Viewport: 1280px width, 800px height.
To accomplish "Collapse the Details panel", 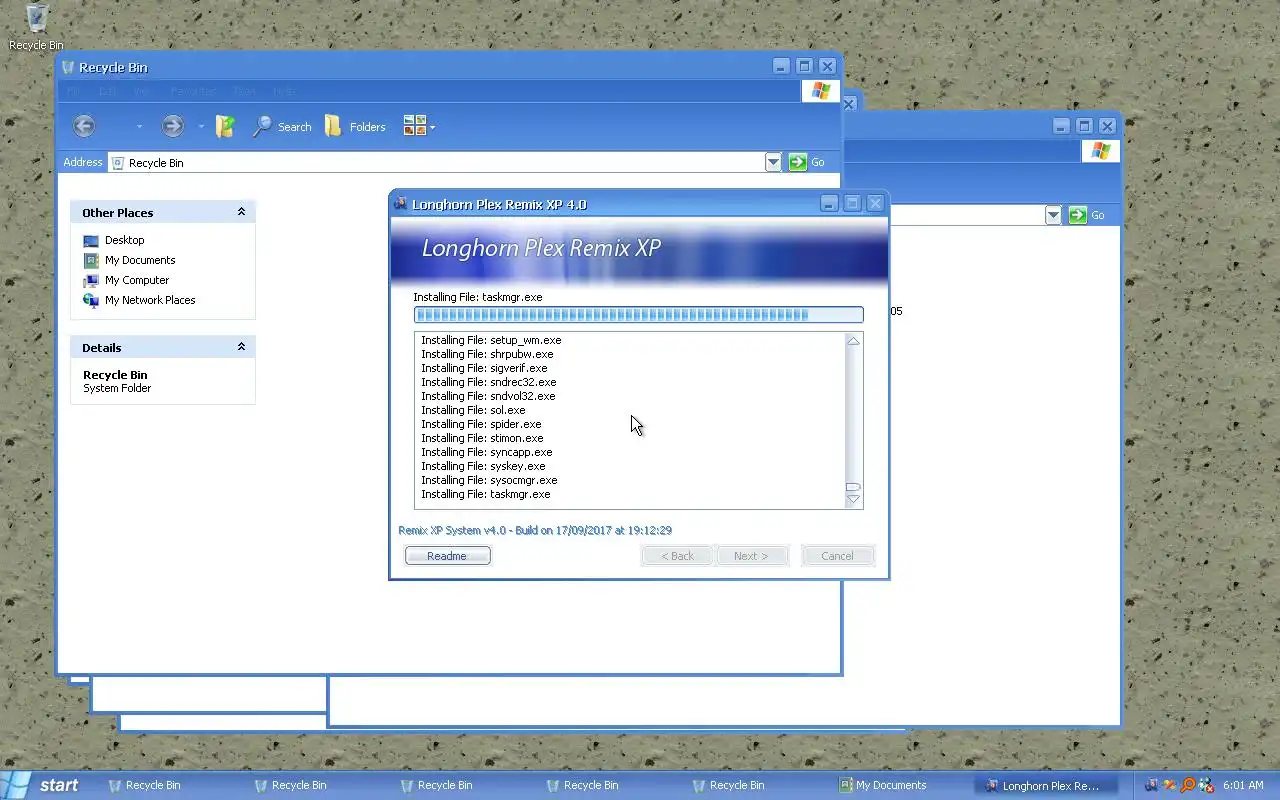I will 241,347.
